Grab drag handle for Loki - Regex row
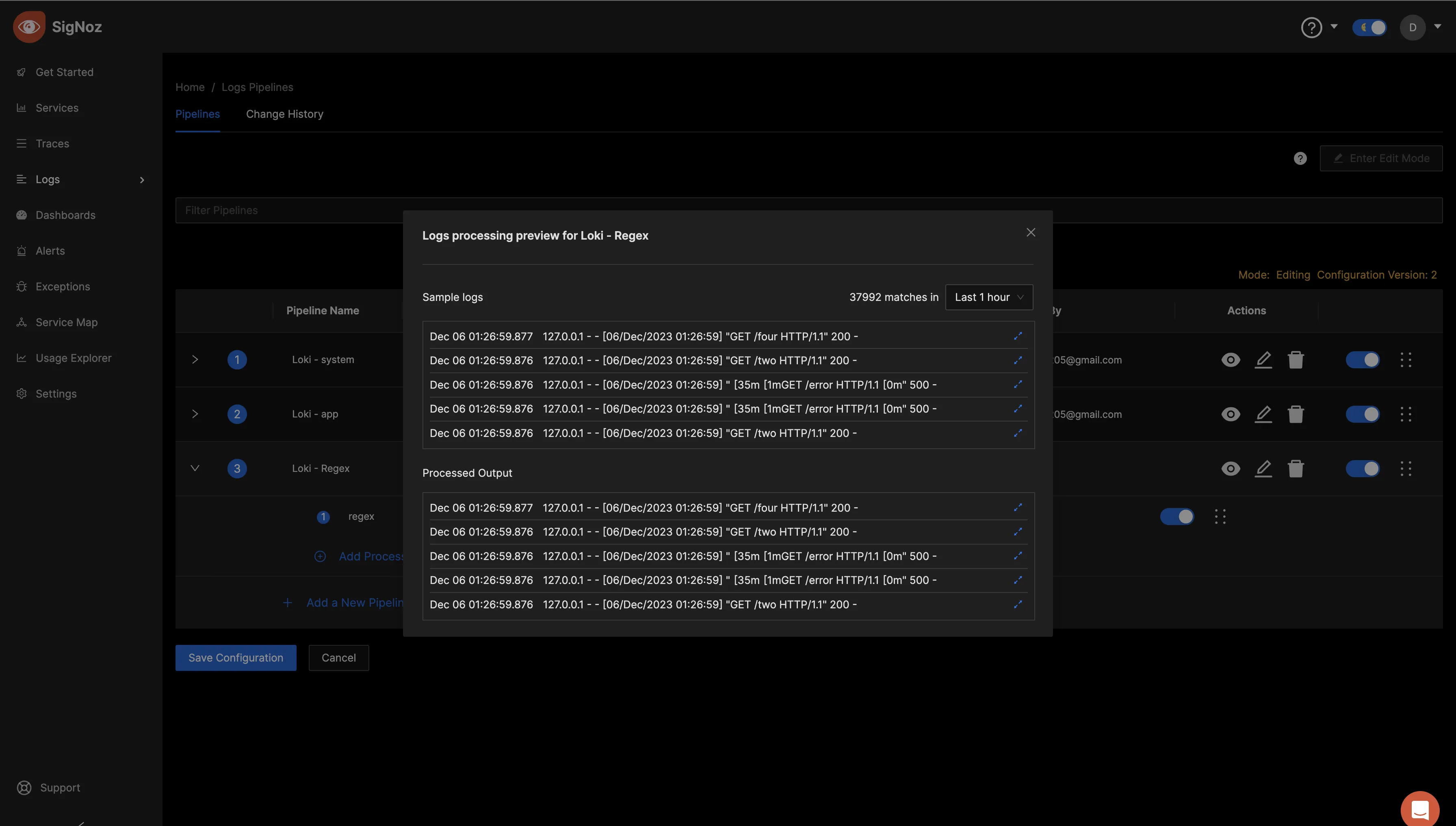1456x826 pixels. pos(1406,469)
